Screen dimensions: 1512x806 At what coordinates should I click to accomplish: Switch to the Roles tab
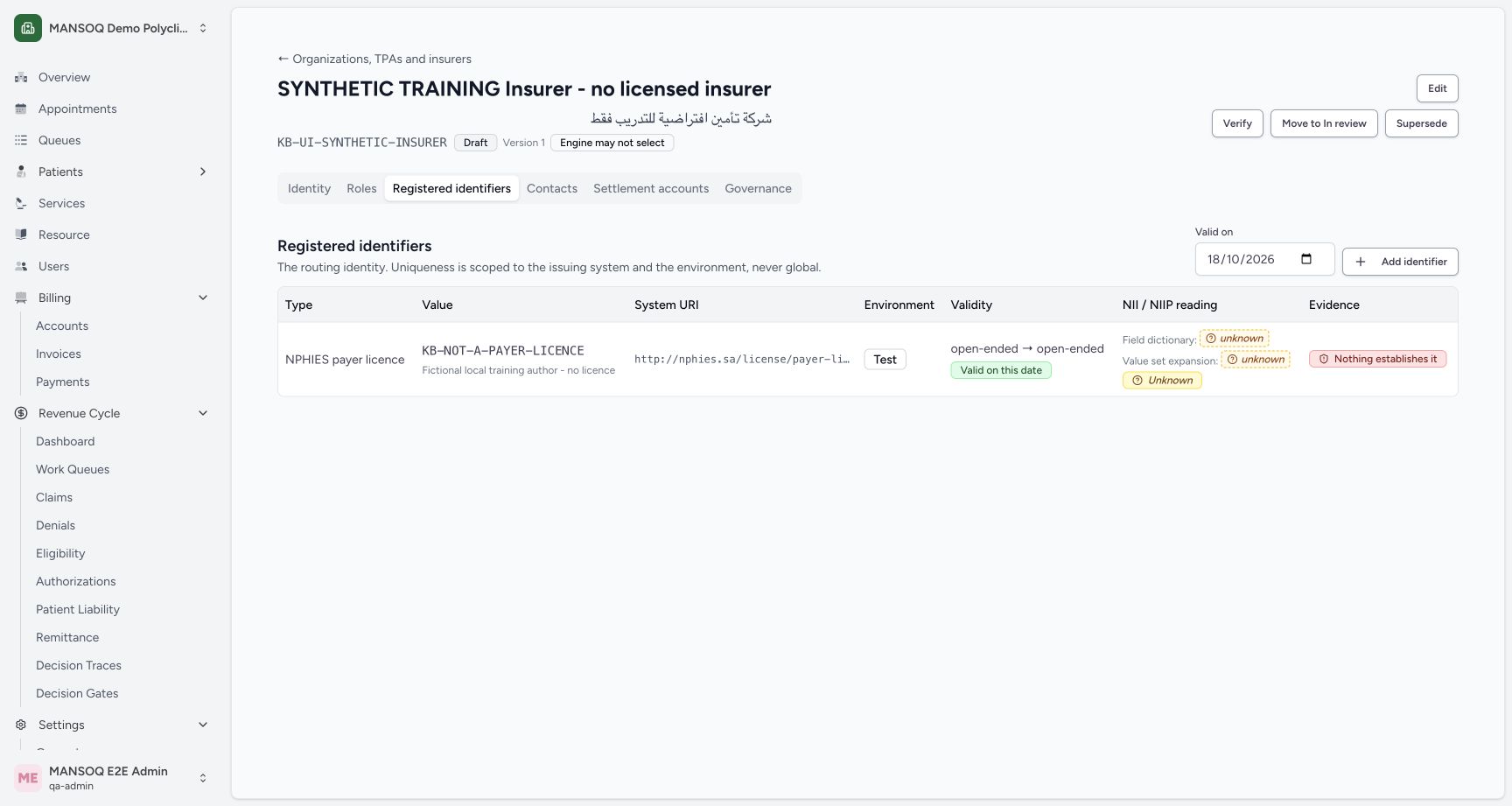point(361,189)
